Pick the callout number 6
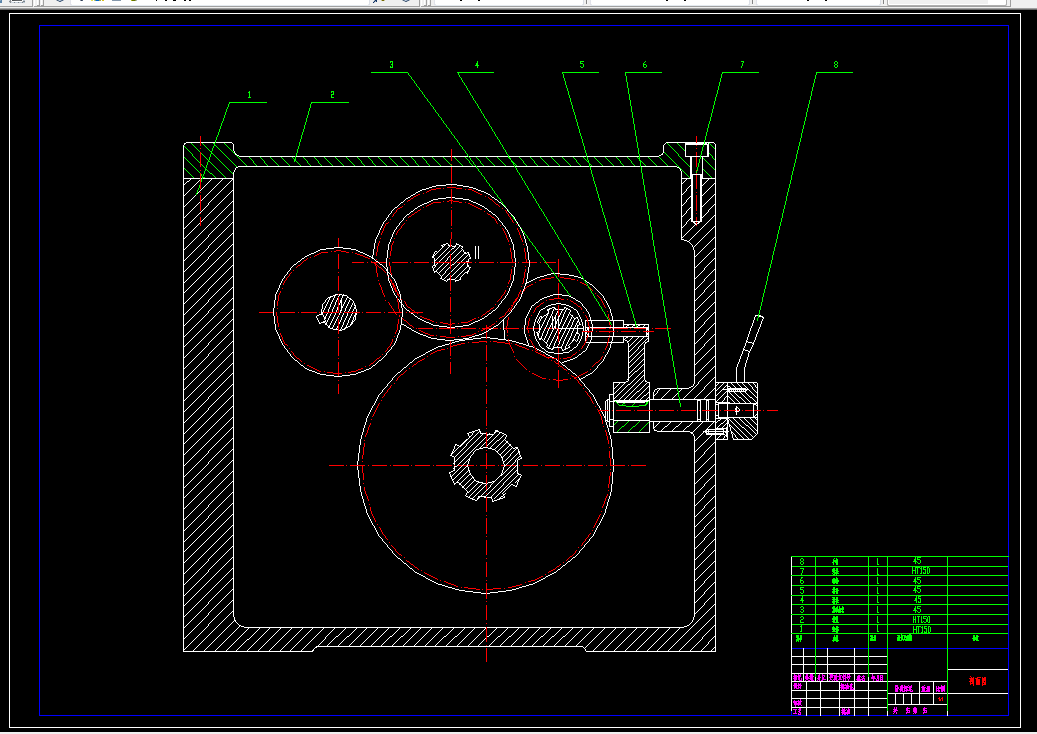This screenshot has width=1037, height=734. [x=645, y=65]
